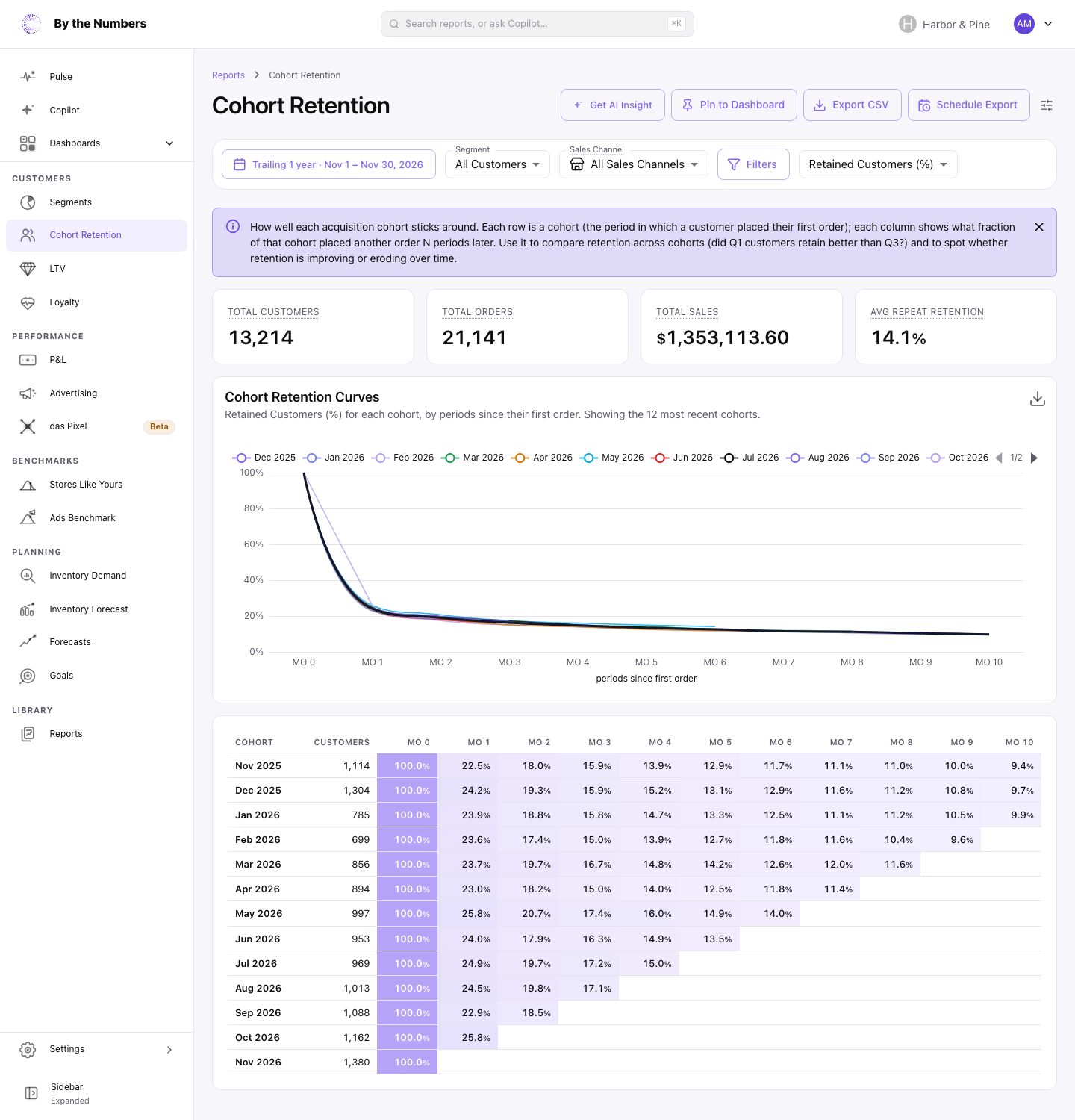Export the report as CSV

tap(853, 105)
